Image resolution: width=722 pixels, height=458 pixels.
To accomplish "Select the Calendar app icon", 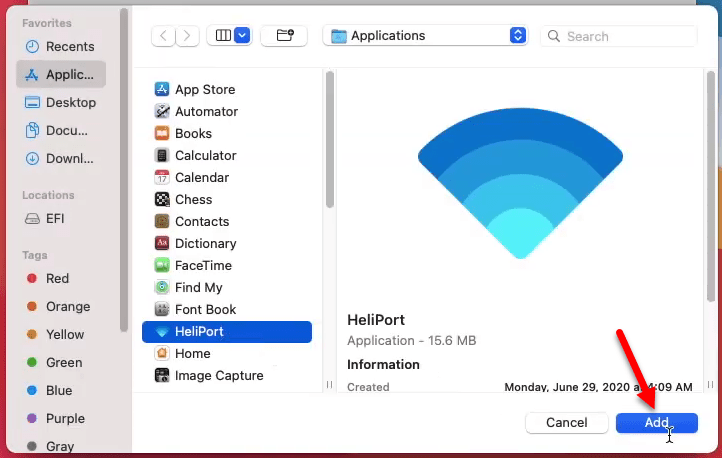I will [162, 177].
